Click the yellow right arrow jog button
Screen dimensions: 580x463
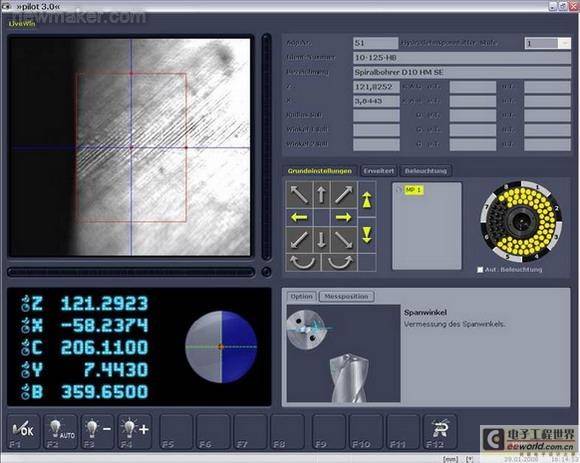pyautogui.click(x=344, y=217)
